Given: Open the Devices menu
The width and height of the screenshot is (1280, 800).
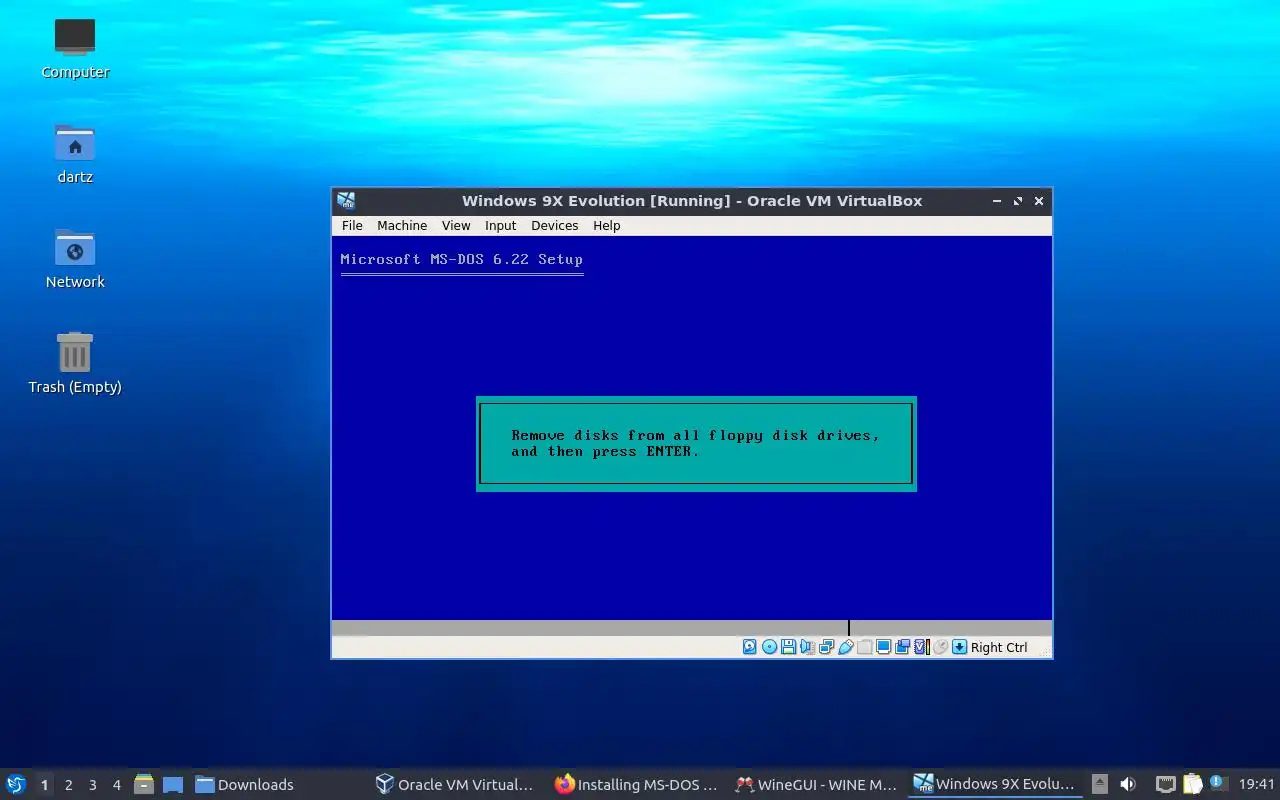Looking at the screenshot, I should pyautogui.click(x=554, y=226).
